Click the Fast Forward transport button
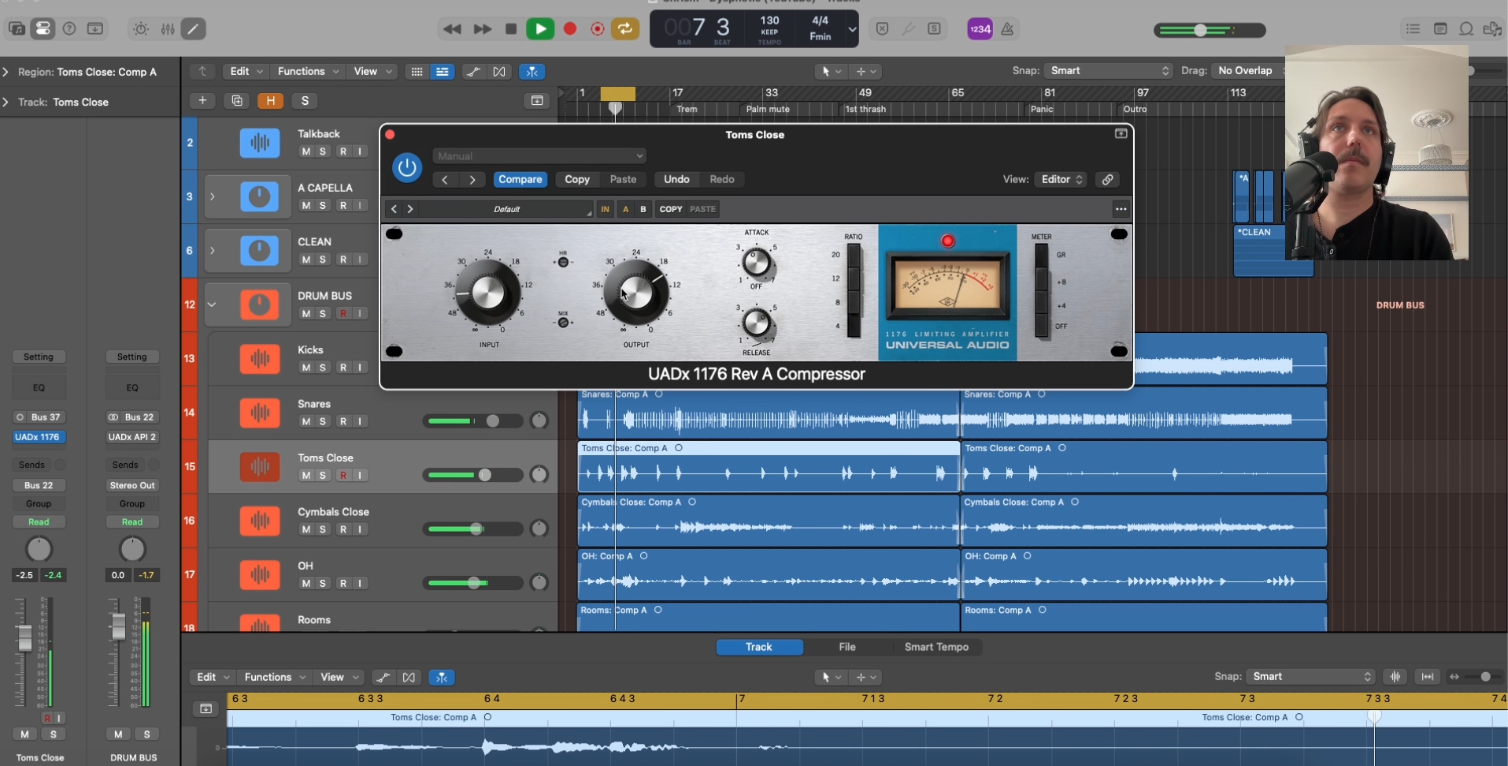This screenshot has height=766, width=1508. pos(482,29)
